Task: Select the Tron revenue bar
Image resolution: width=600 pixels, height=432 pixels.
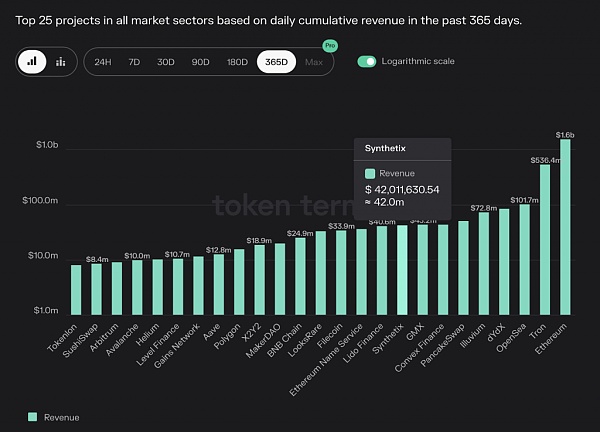Action: coord(545,238)
